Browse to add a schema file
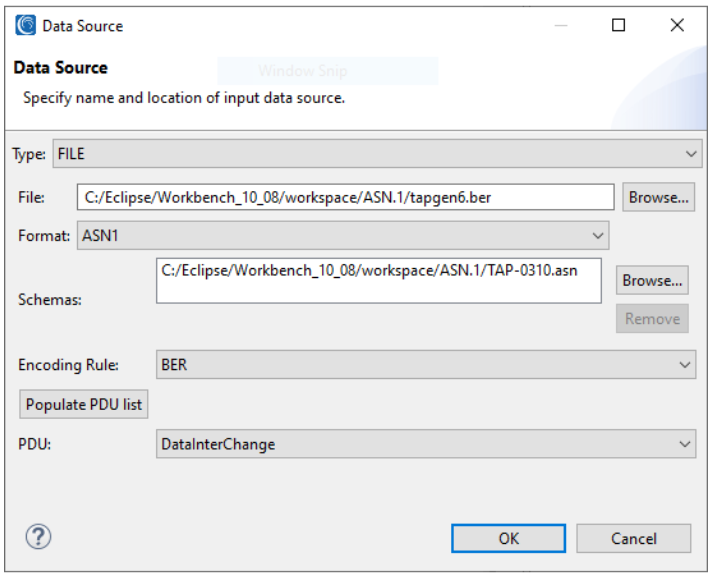 [x=652, y=281]
